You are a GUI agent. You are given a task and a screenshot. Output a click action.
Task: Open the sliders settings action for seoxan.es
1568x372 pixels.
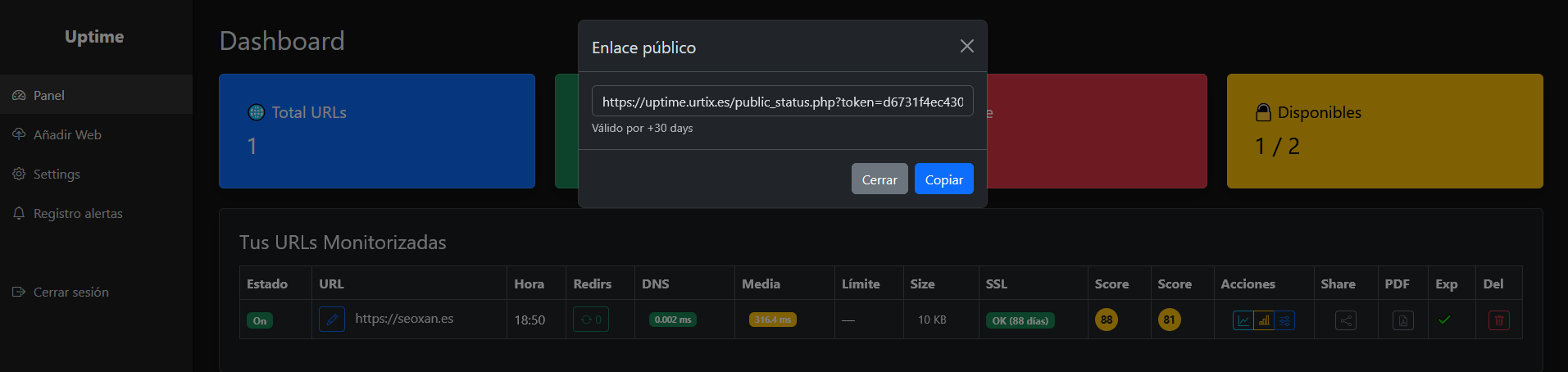pyautogui.click(x=1284, y=320)
